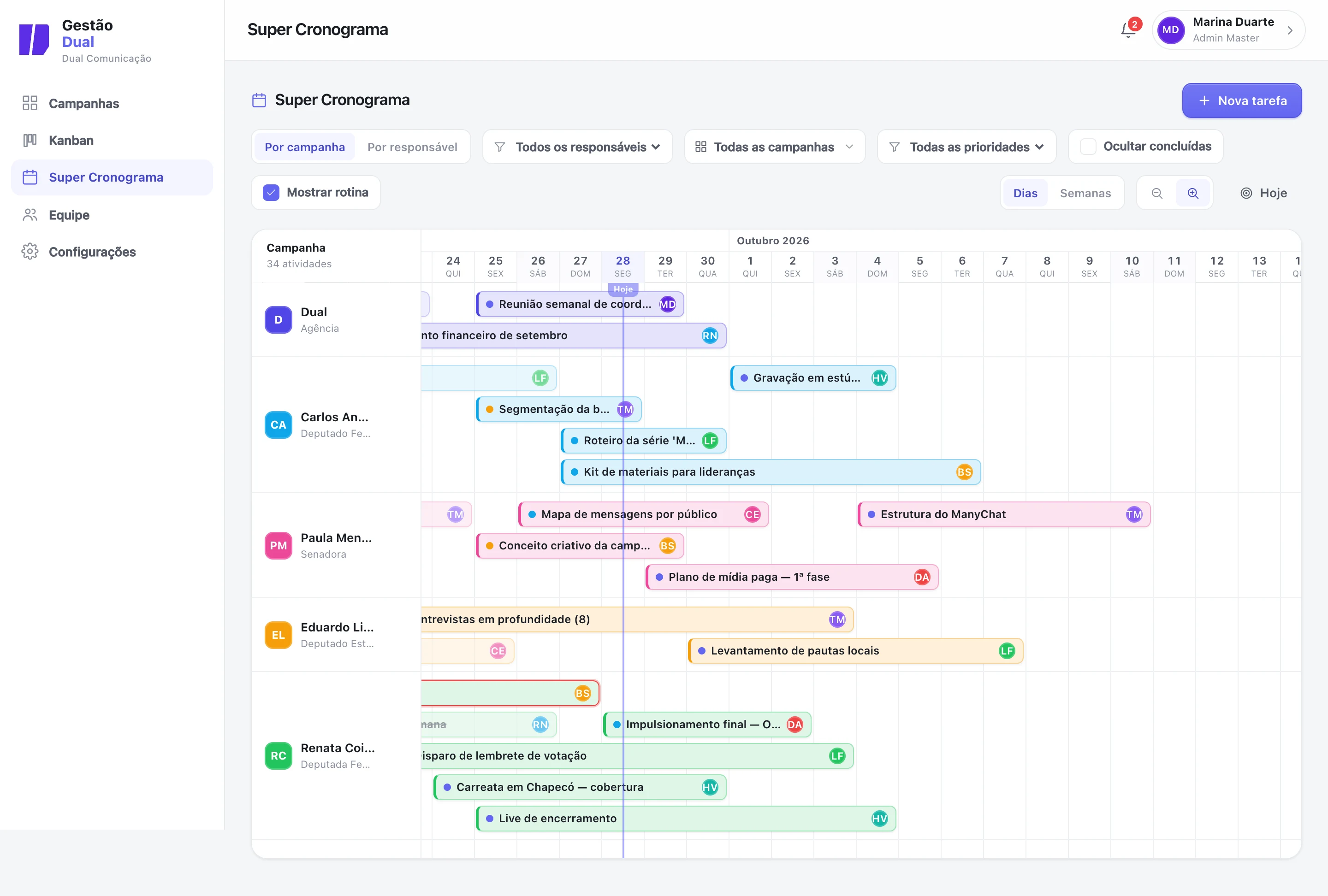Open the Todos os responsáveis dropdown
Screen dimensions: 1328x896
click(577, 147)
